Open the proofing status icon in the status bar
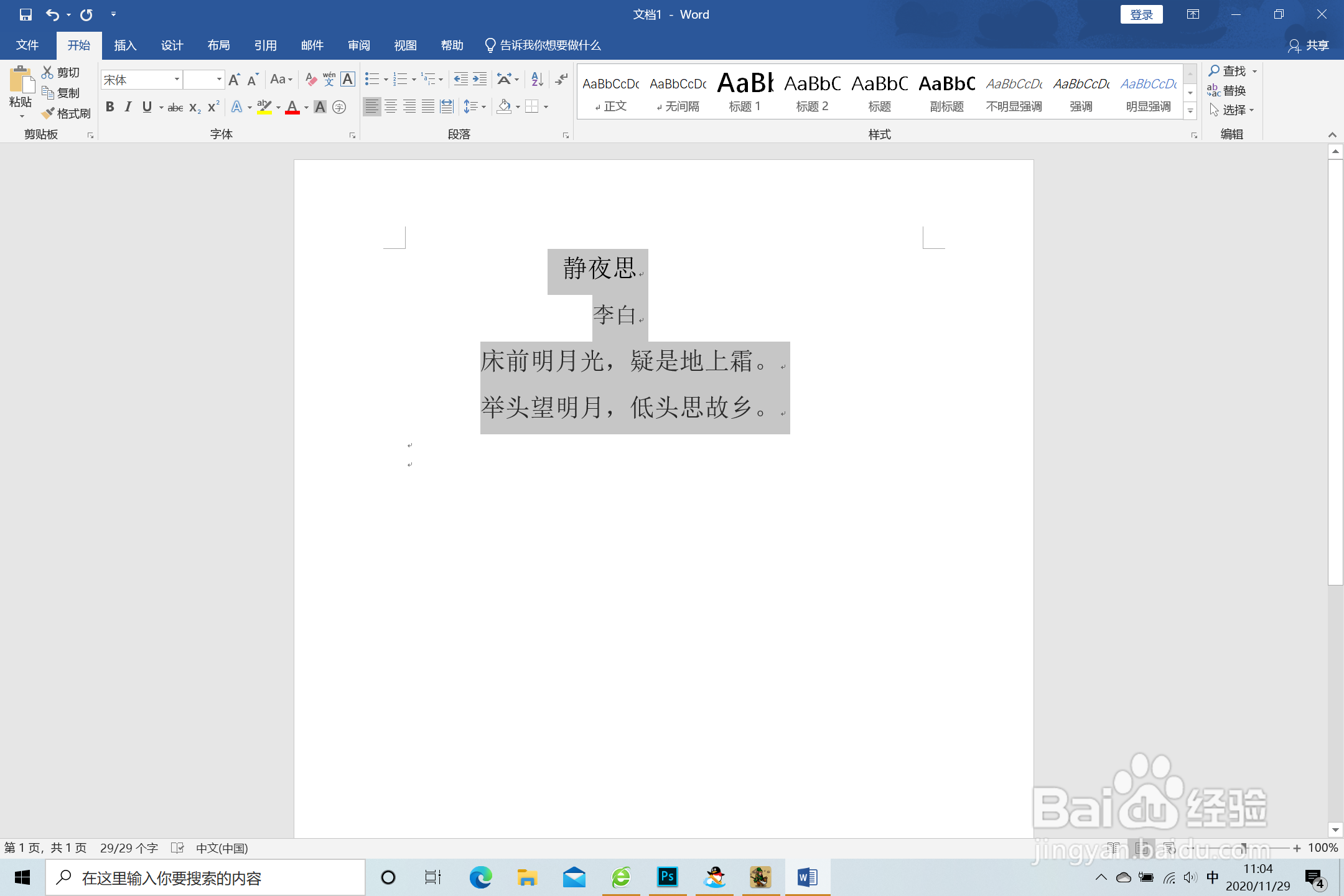The width and height of the screenshot is (1344, 896). (x=177, y=847)
